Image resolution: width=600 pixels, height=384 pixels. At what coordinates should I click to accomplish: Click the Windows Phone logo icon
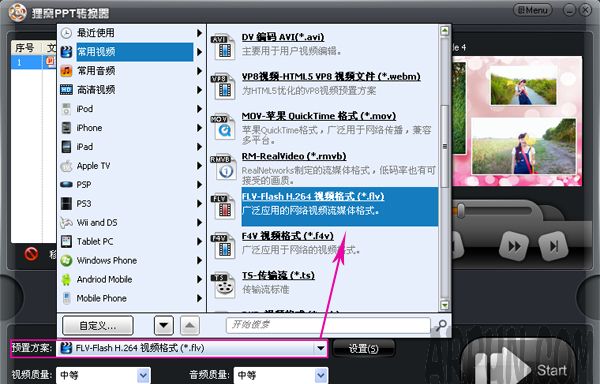(66, 260)
